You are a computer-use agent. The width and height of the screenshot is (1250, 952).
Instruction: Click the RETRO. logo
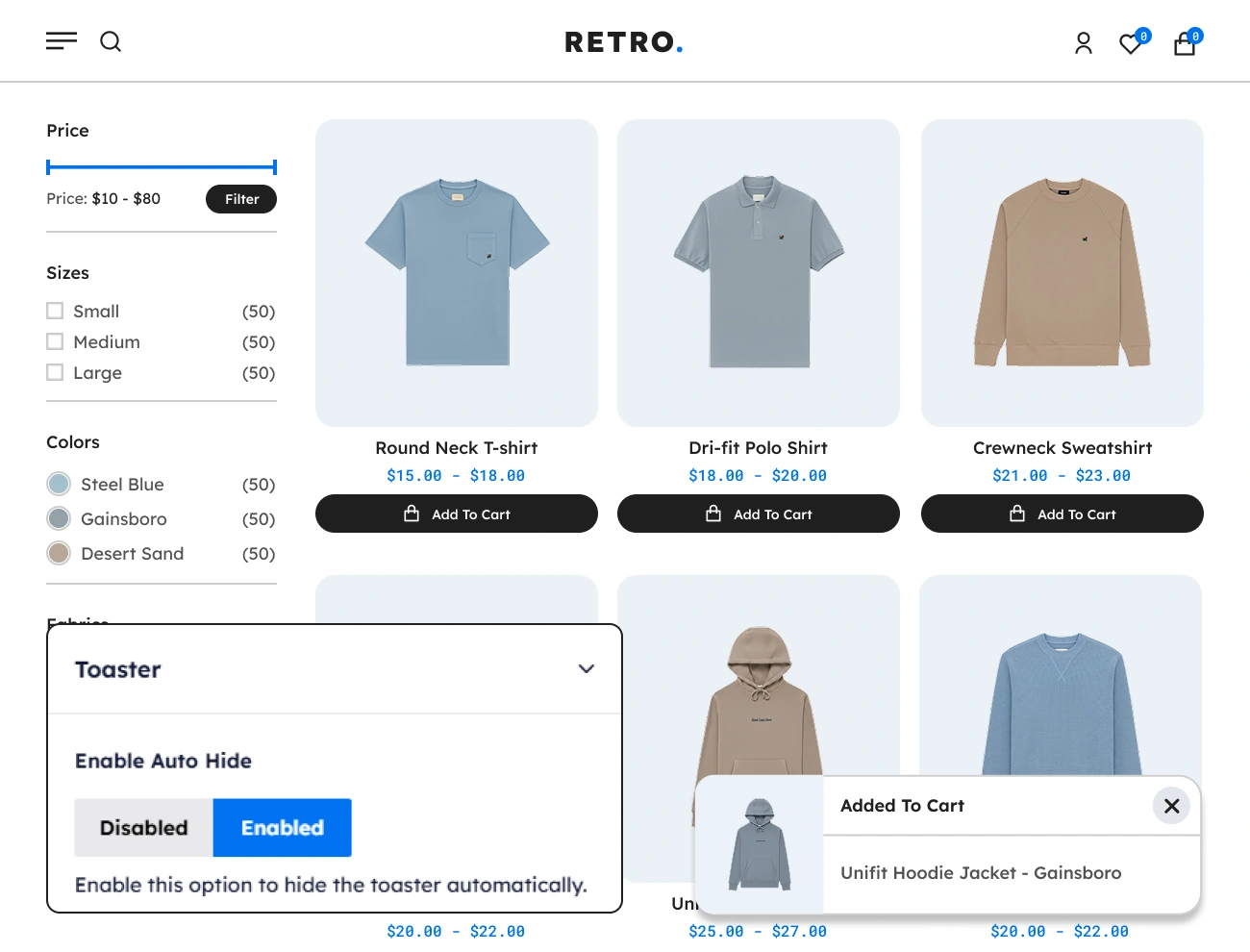click(624, 42)
